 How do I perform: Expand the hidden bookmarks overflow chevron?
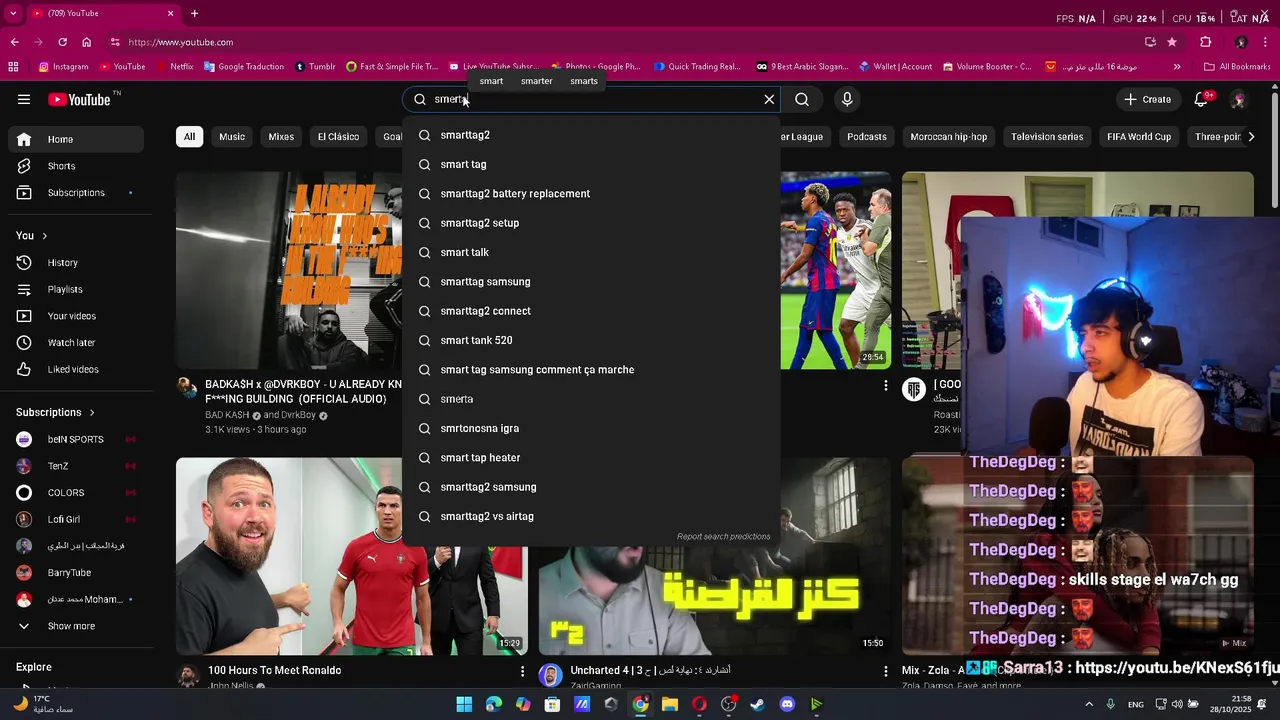(x=1177, y=67)
